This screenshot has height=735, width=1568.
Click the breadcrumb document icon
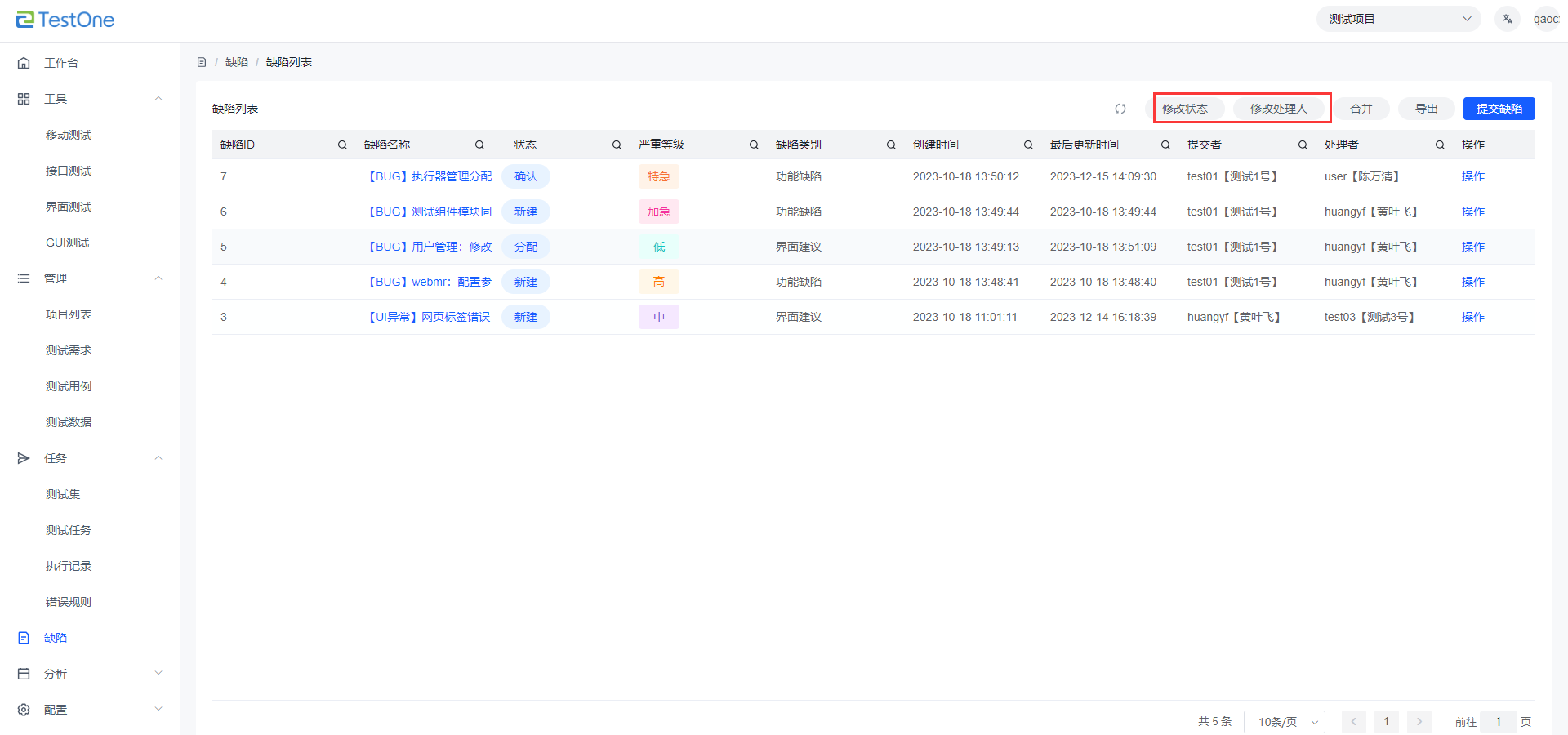[202, 62]
